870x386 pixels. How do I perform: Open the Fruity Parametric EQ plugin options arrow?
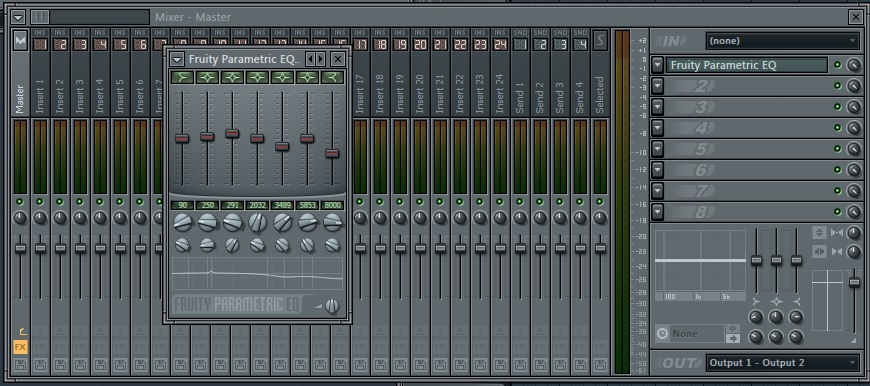pyautogui.click(x=177, y=59)
